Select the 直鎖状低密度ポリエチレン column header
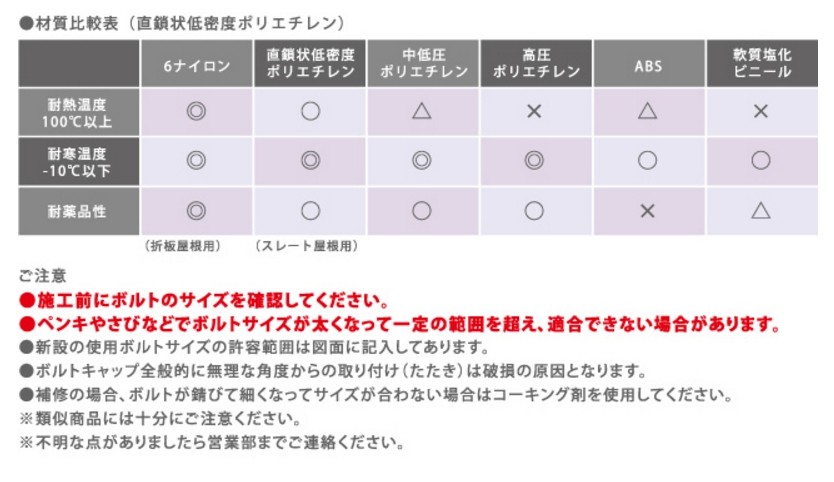 pyautogui.click(x=309, y=64)
